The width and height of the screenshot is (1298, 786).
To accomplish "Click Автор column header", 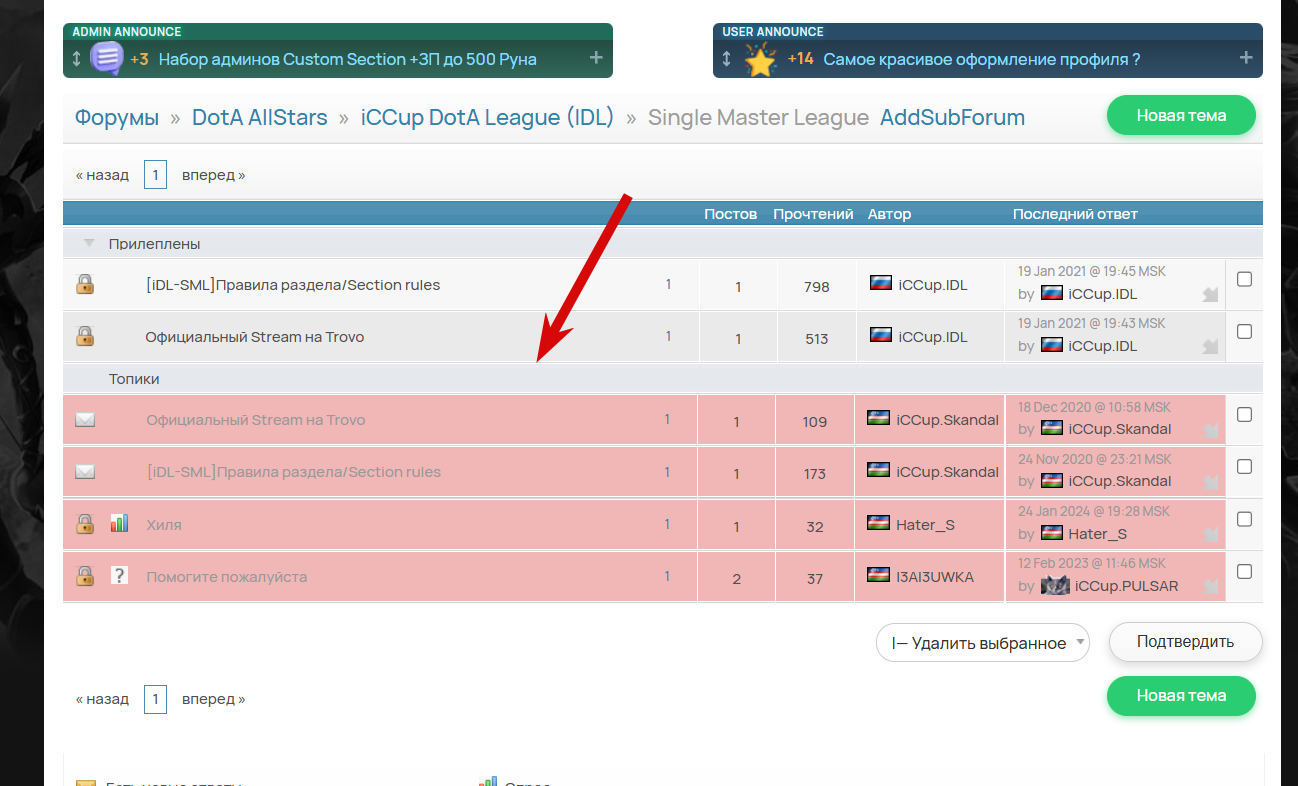I will tap(889, 214).
